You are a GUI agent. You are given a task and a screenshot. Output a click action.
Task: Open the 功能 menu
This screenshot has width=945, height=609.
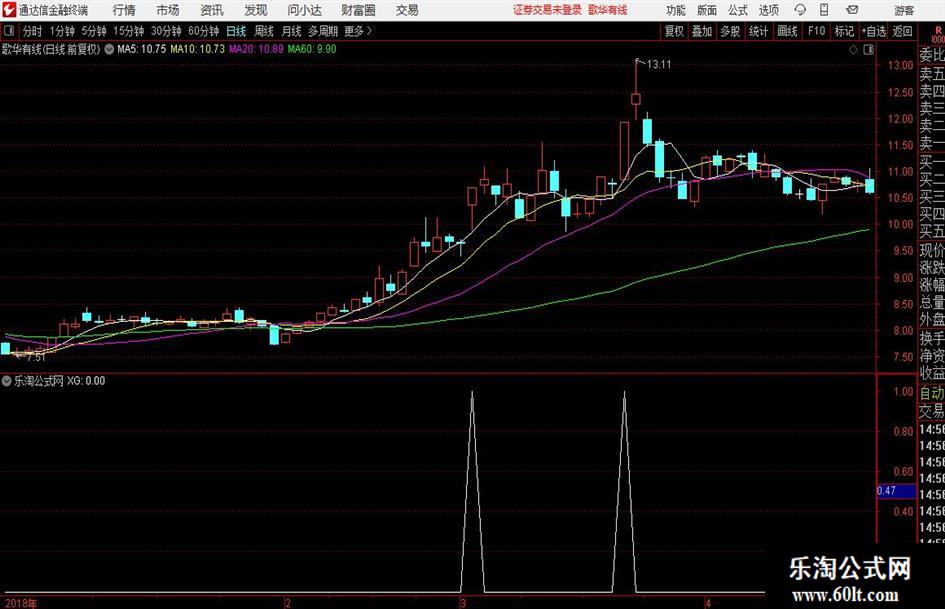coord(676,10)
